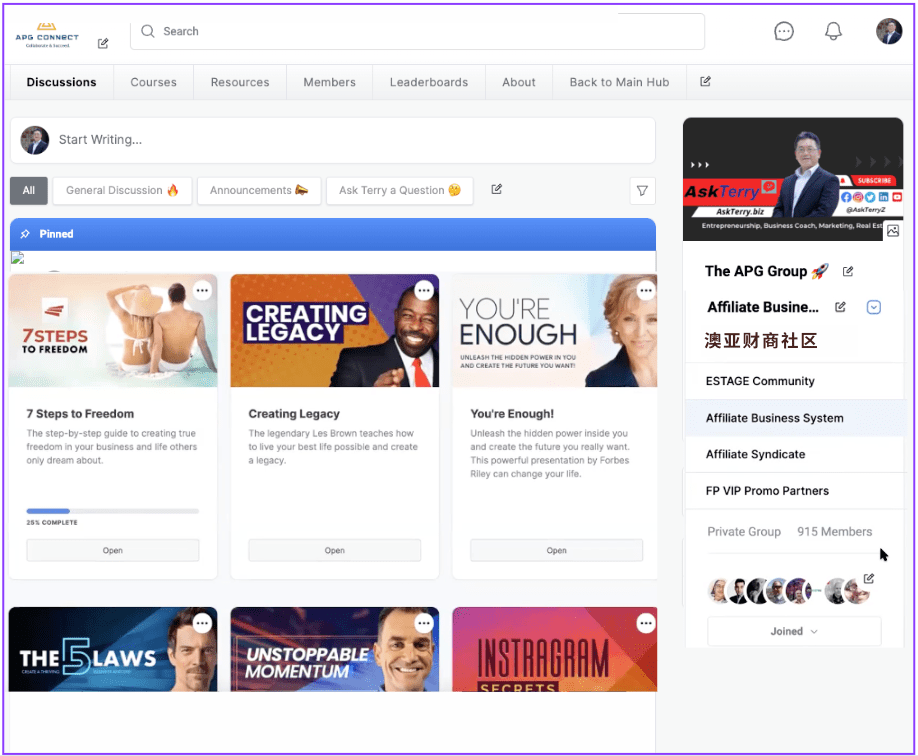Image resolution: width=918 pixels, height=756 pixels.
Task: Click the 915 Members count
Action: tap(834, 532)
